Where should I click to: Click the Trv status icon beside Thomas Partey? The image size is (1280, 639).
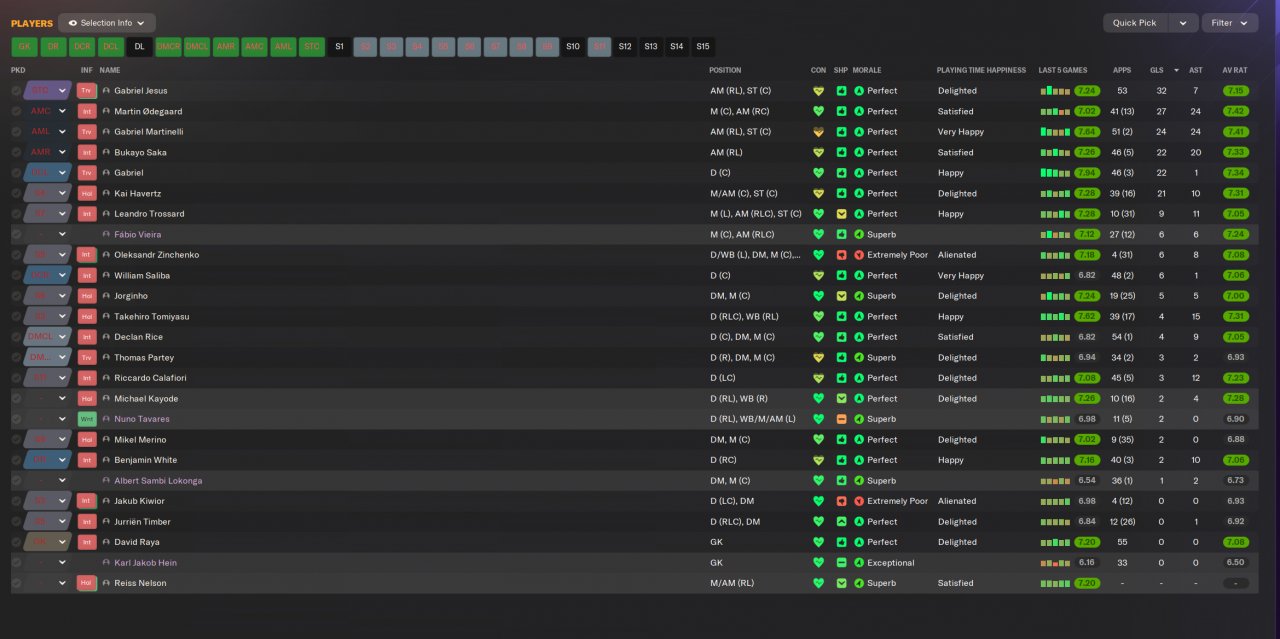tap(87, 357)
